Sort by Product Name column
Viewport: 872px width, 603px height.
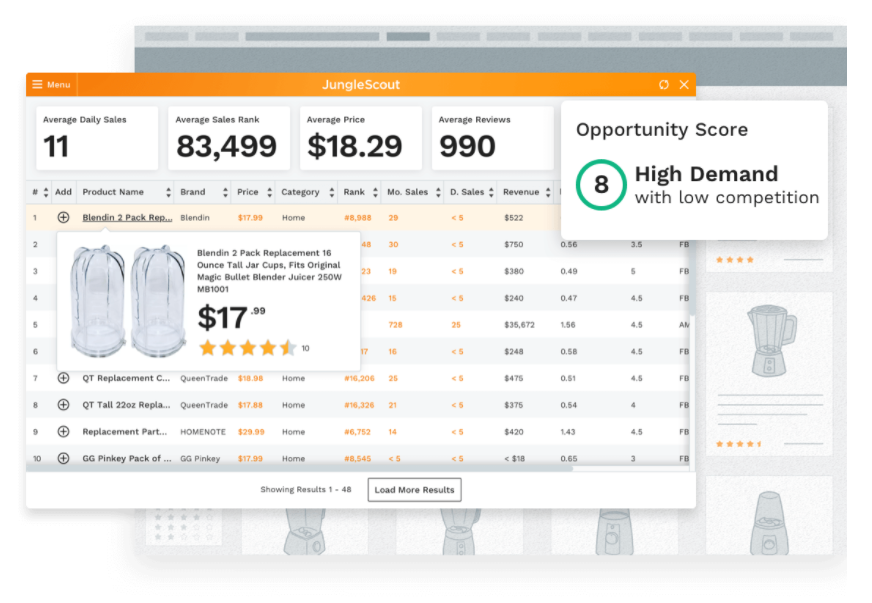coord(168,192)
